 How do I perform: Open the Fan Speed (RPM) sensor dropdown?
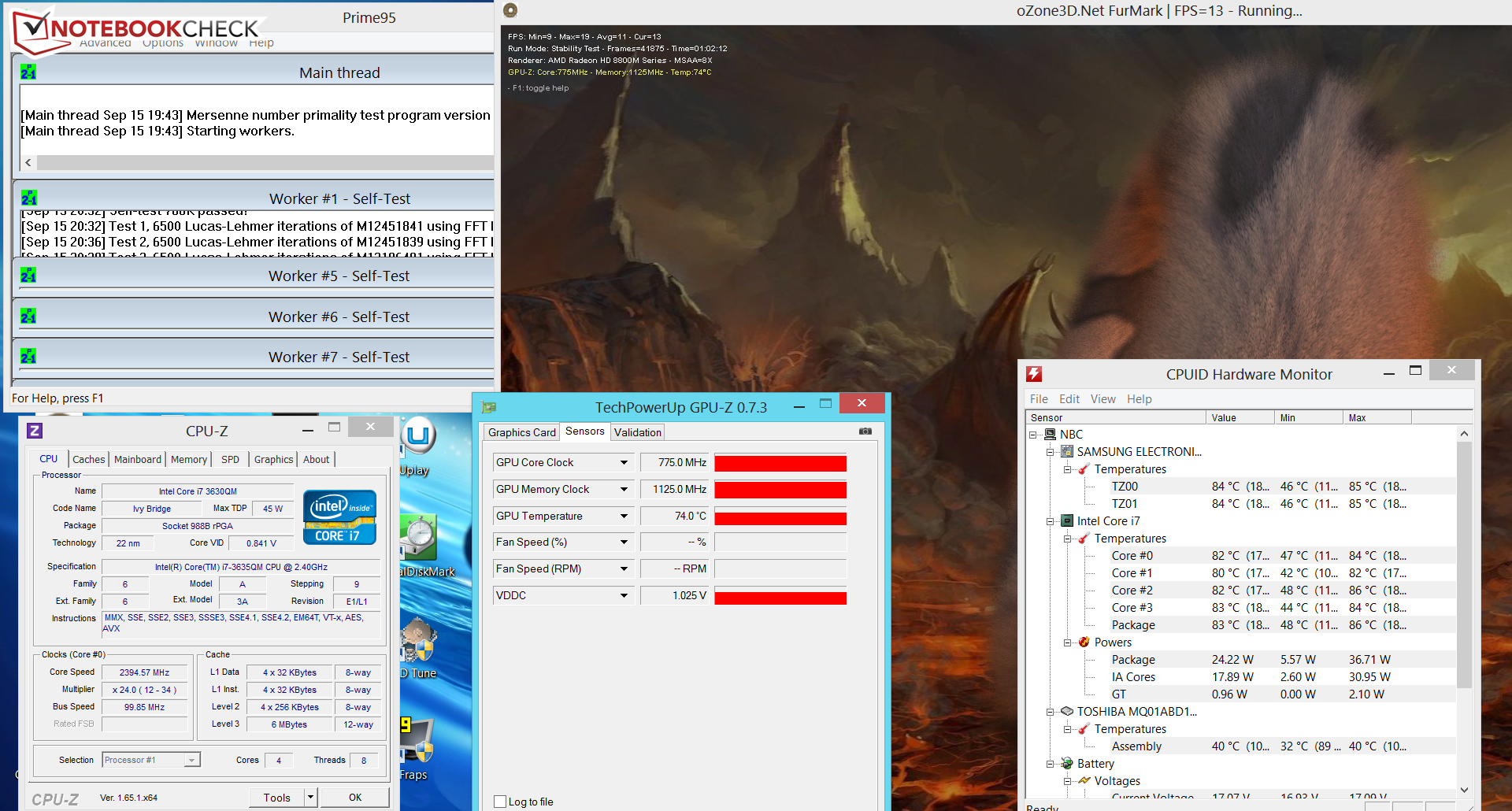pos(624,568)
